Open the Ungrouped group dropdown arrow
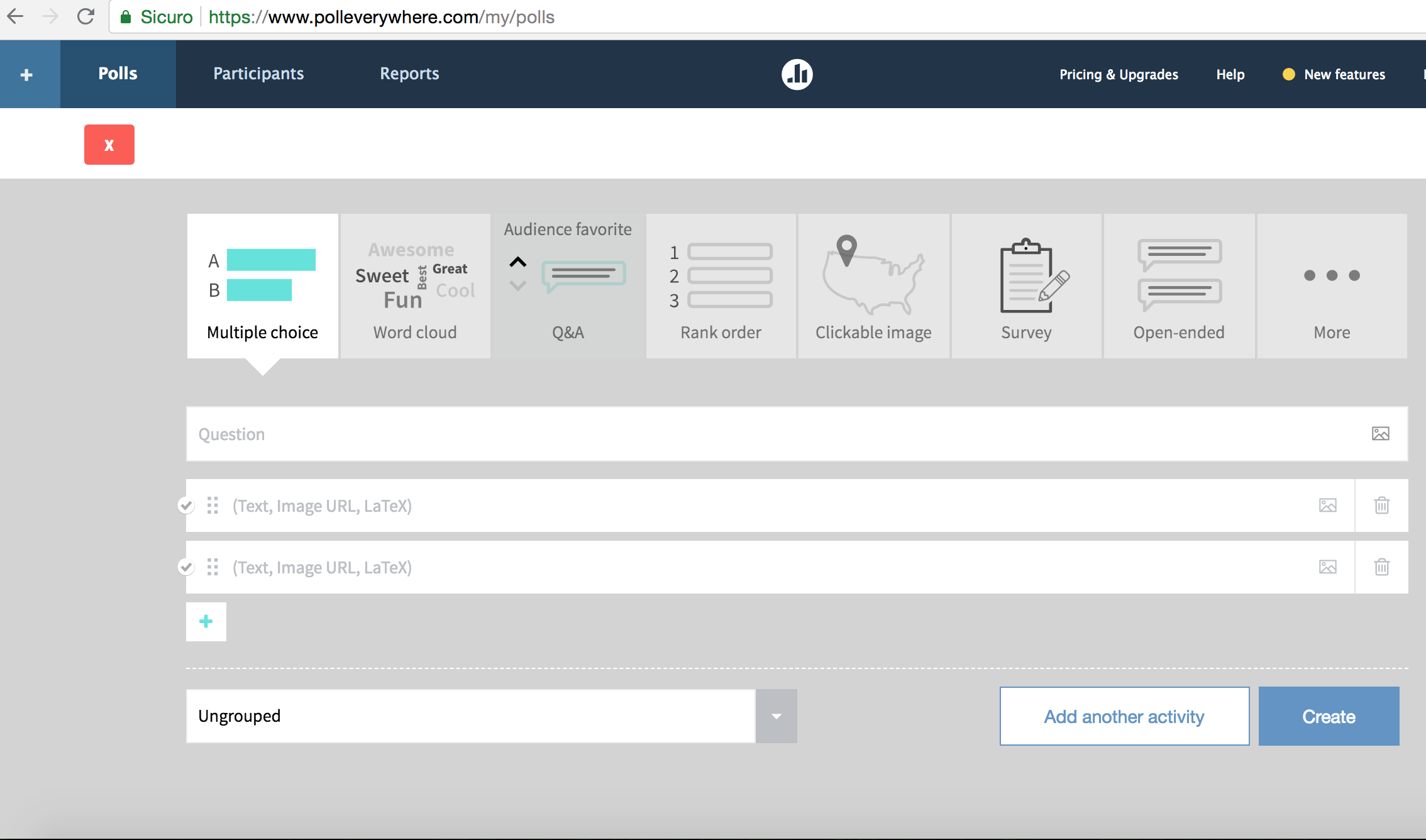 [x=777, y=716]
